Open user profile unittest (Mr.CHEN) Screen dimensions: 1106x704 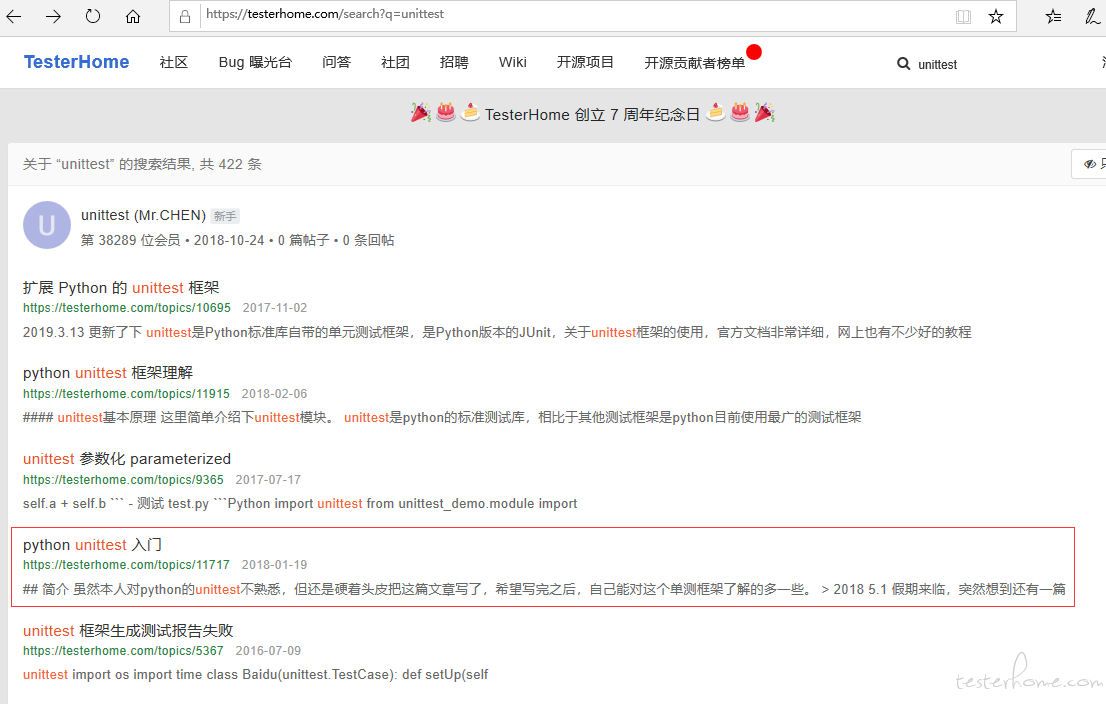[x=143, y=215]
